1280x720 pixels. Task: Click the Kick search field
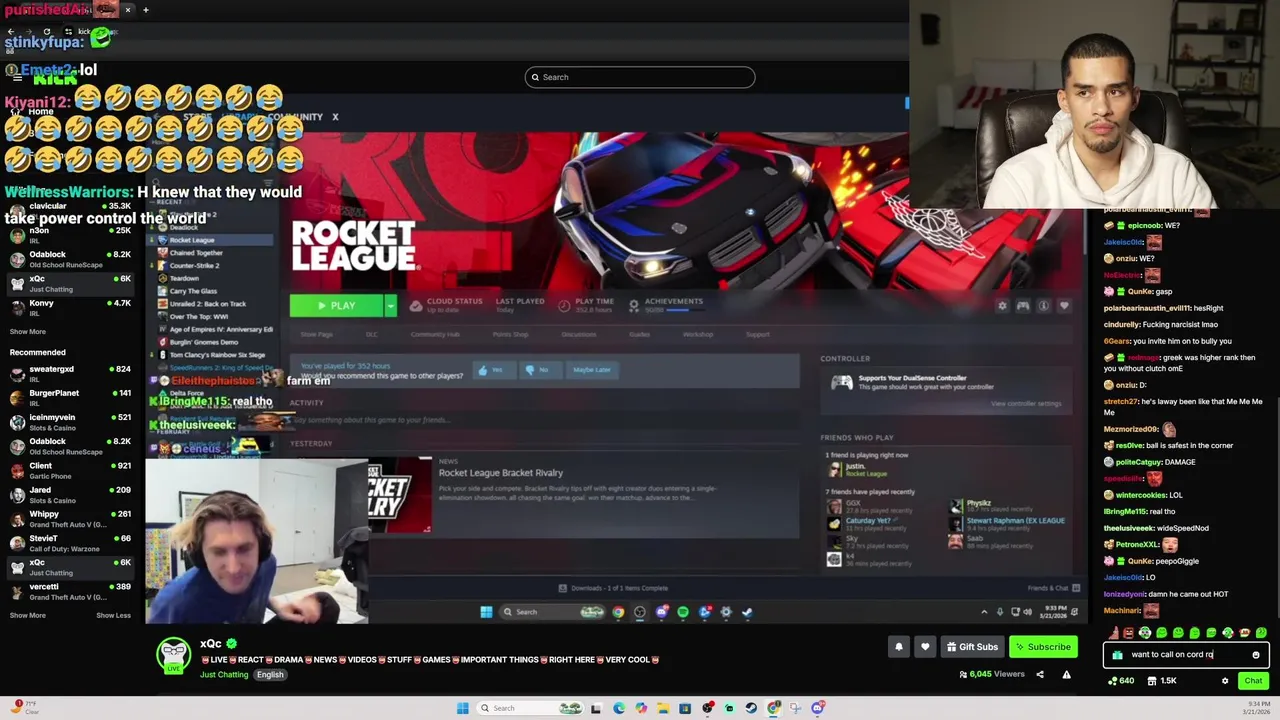pos(640,77)
